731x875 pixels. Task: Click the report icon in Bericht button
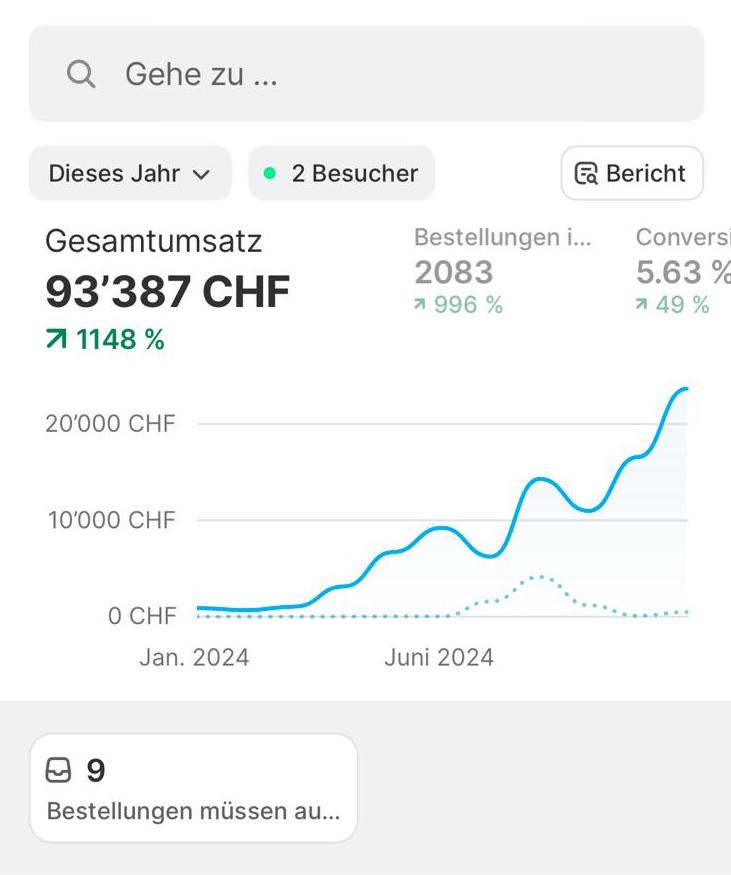[585, 174]
